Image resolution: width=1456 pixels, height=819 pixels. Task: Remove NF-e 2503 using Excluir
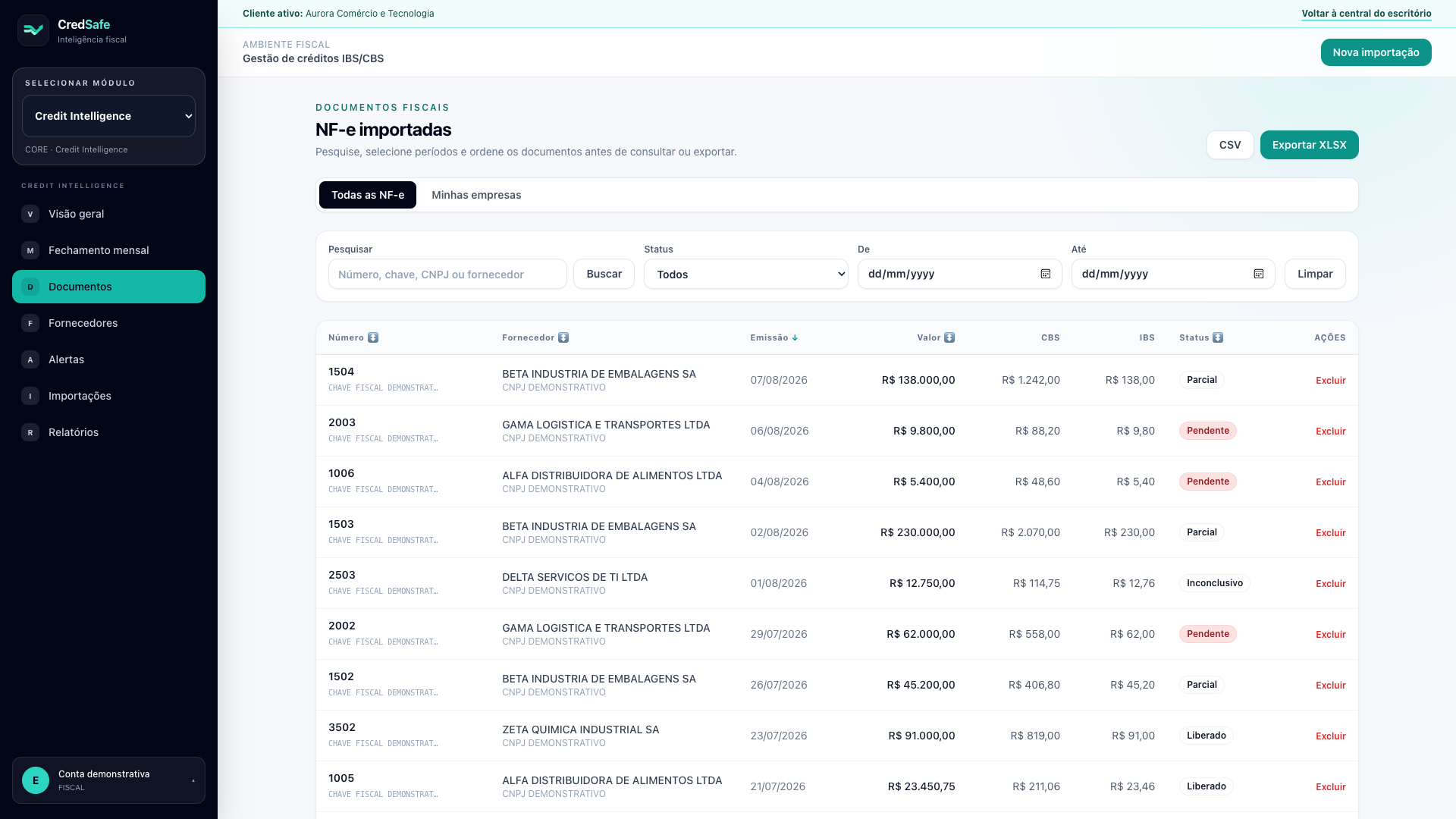(1330, 584)
